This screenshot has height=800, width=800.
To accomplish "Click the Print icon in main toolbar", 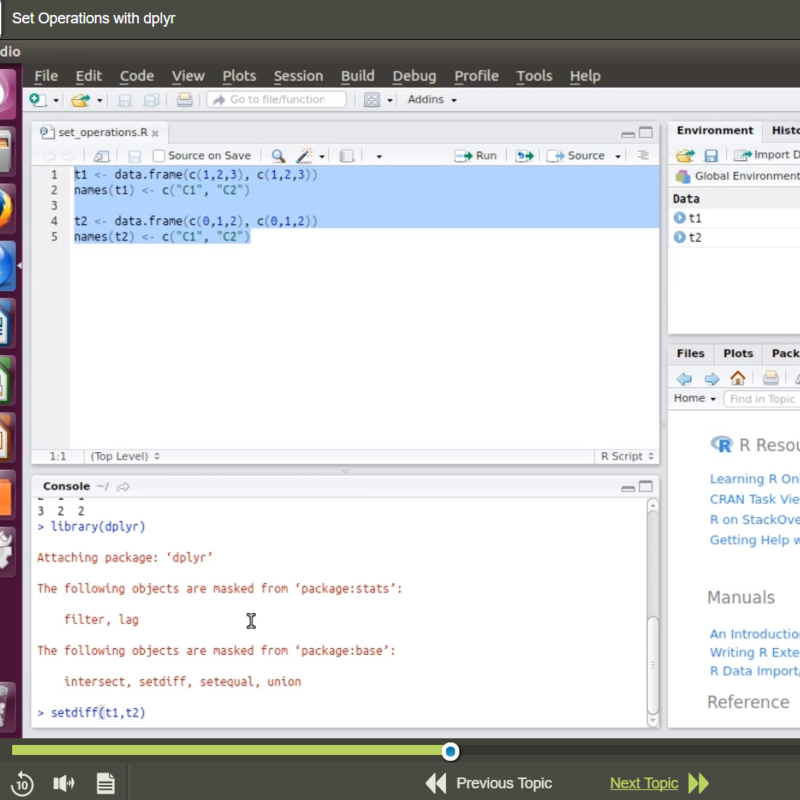I will coord(184,99).
